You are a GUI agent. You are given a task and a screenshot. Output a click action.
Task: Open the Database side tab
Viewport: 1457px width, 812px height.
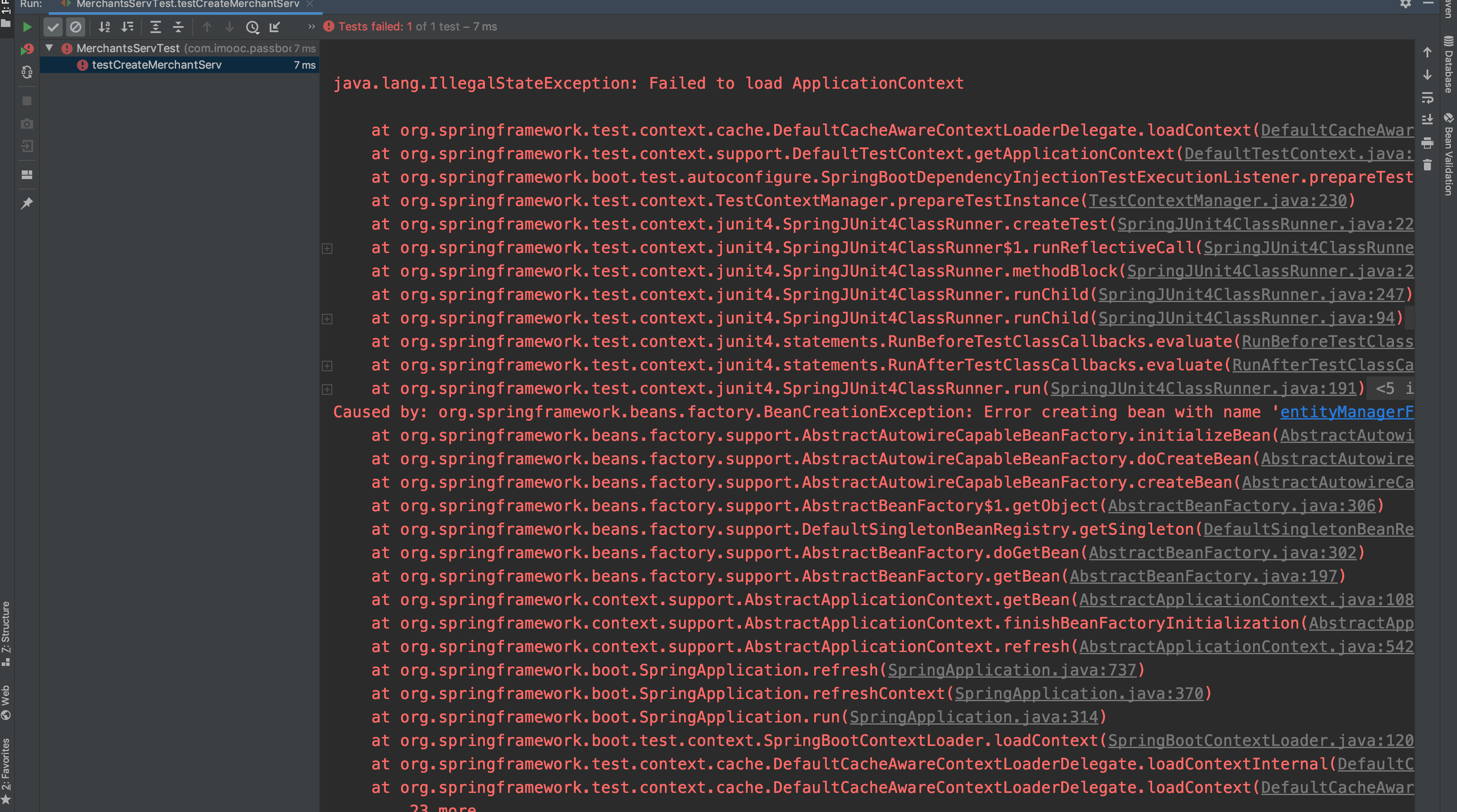coord(1448,65)
